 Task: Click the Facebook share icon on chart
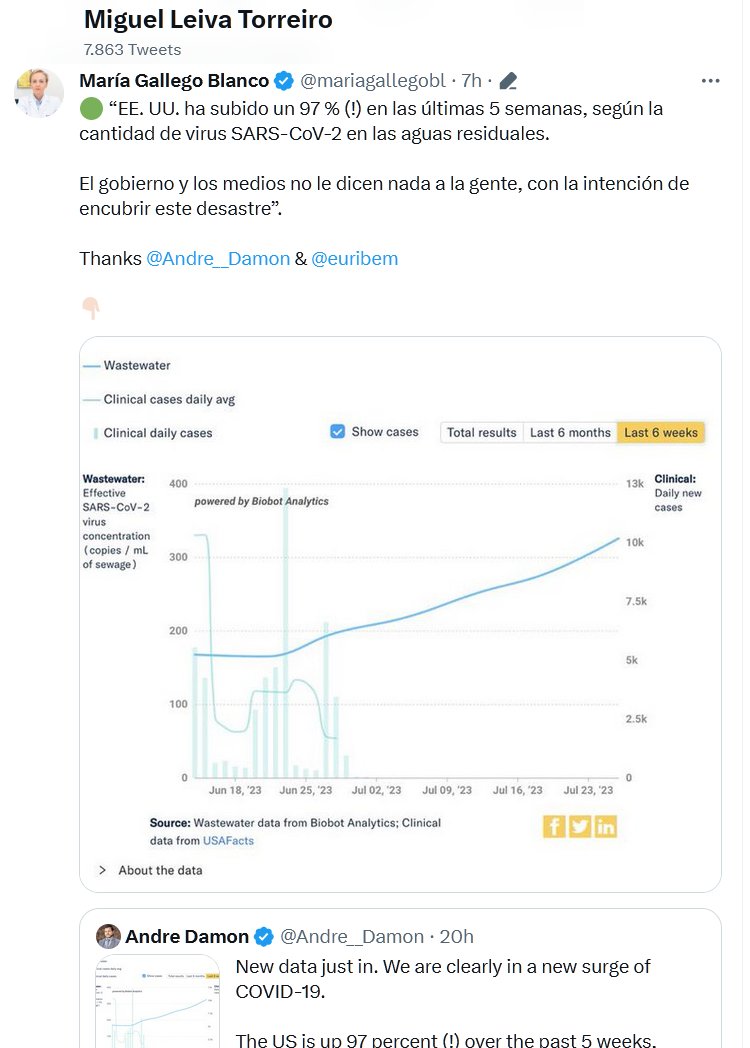coord(554,826)
